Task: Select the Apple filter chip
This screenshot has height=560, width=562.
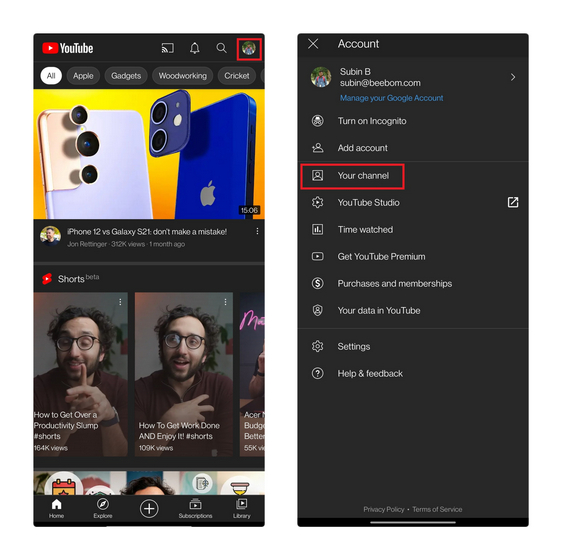Action: click(83, 76)
